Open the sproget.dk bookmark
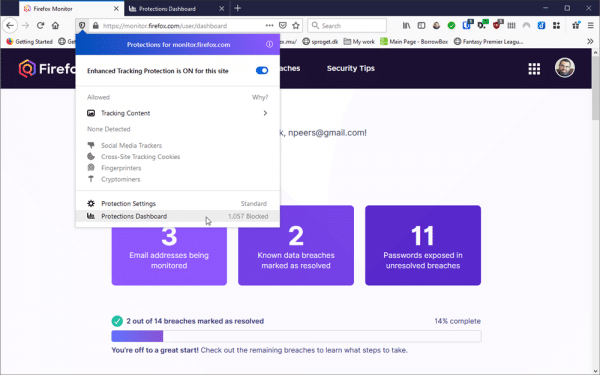This screenshot has height=375, width=600. (320, 41)
